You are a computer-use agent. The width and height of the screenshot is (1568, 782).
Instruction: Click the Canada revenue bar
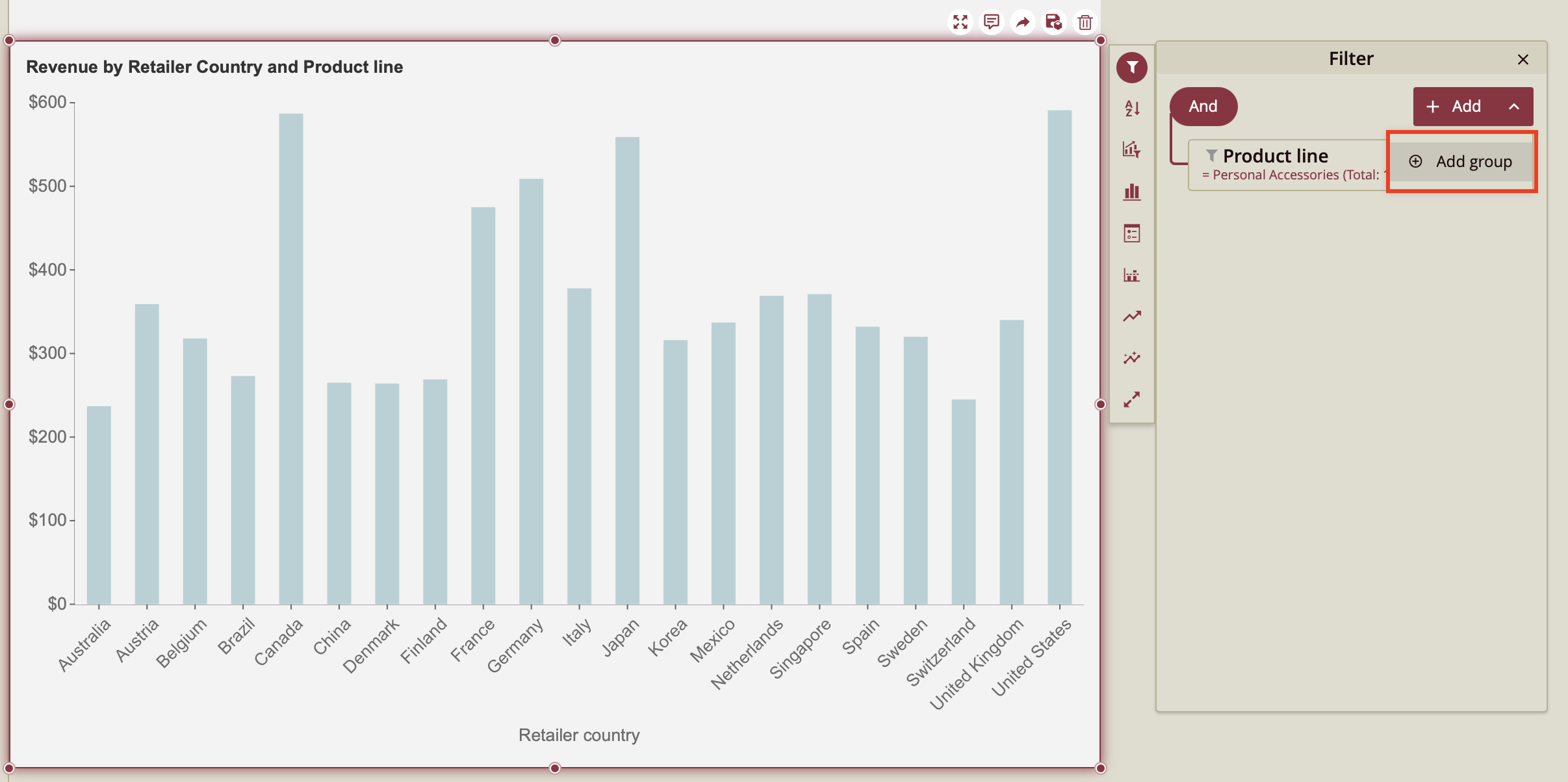(291, 359)
